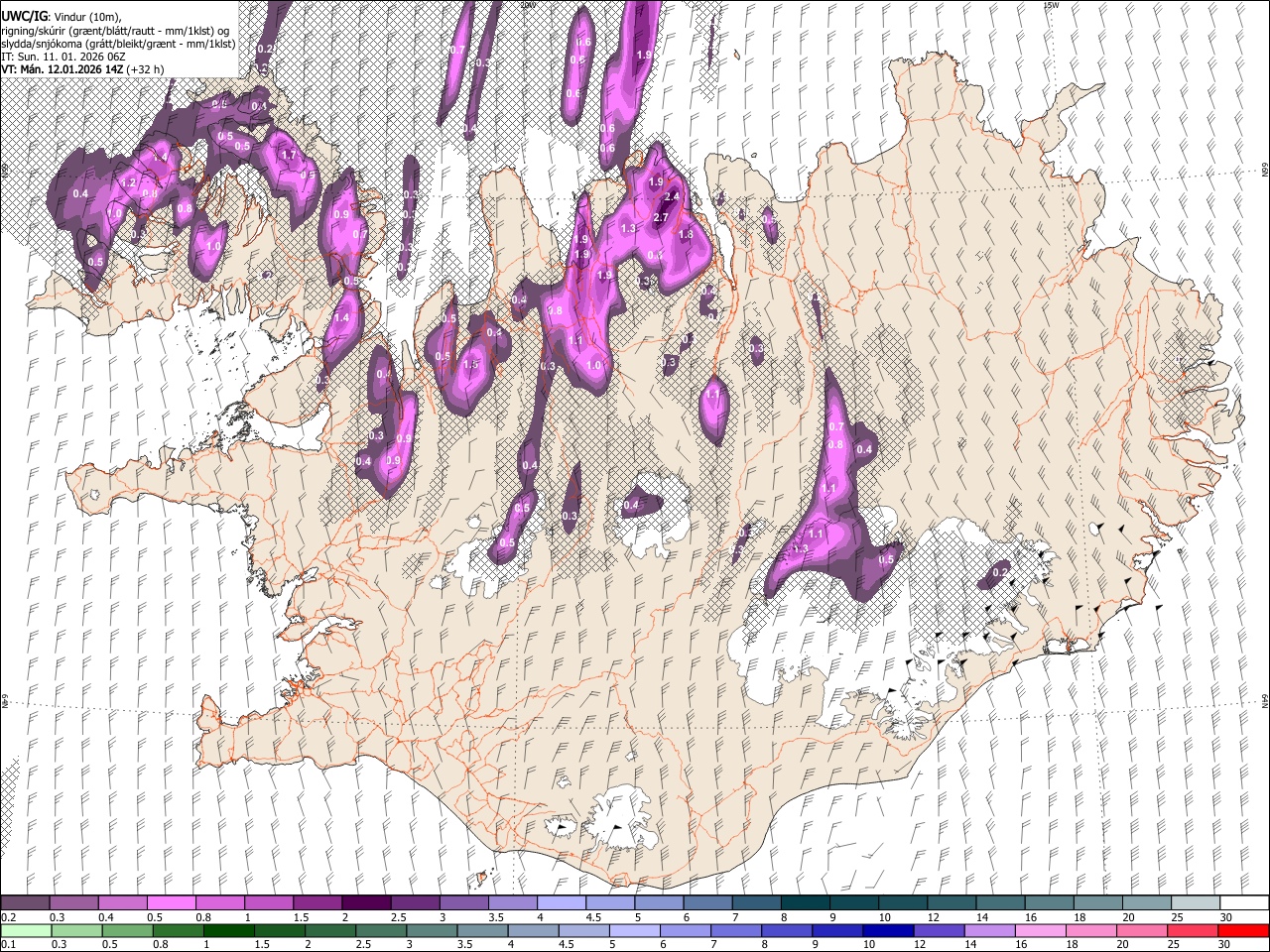This screenshot has width=1270, height=952.
Task: Select the violet rain swatch at 12
Action: [940, 930]
